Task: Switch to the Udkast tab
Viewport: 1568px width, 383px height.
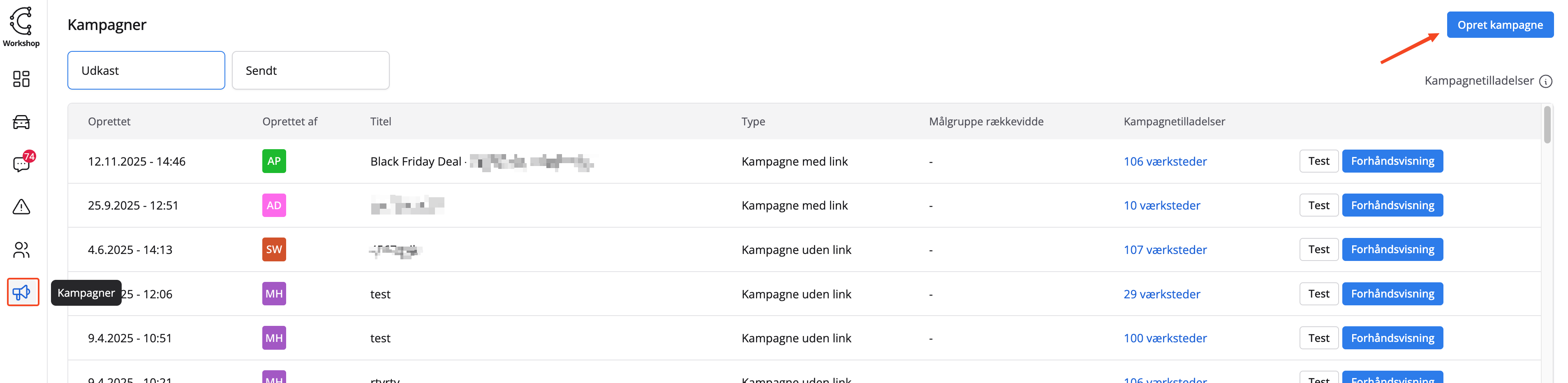Action: click(x=146, y=71)
